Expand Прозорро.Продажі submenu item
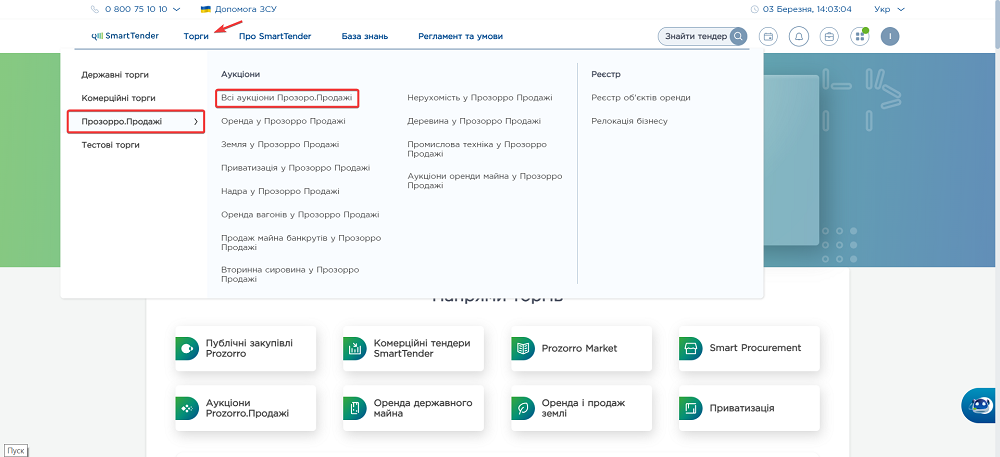Viewport: 1000px width, 457px height. tap(136, 122)
